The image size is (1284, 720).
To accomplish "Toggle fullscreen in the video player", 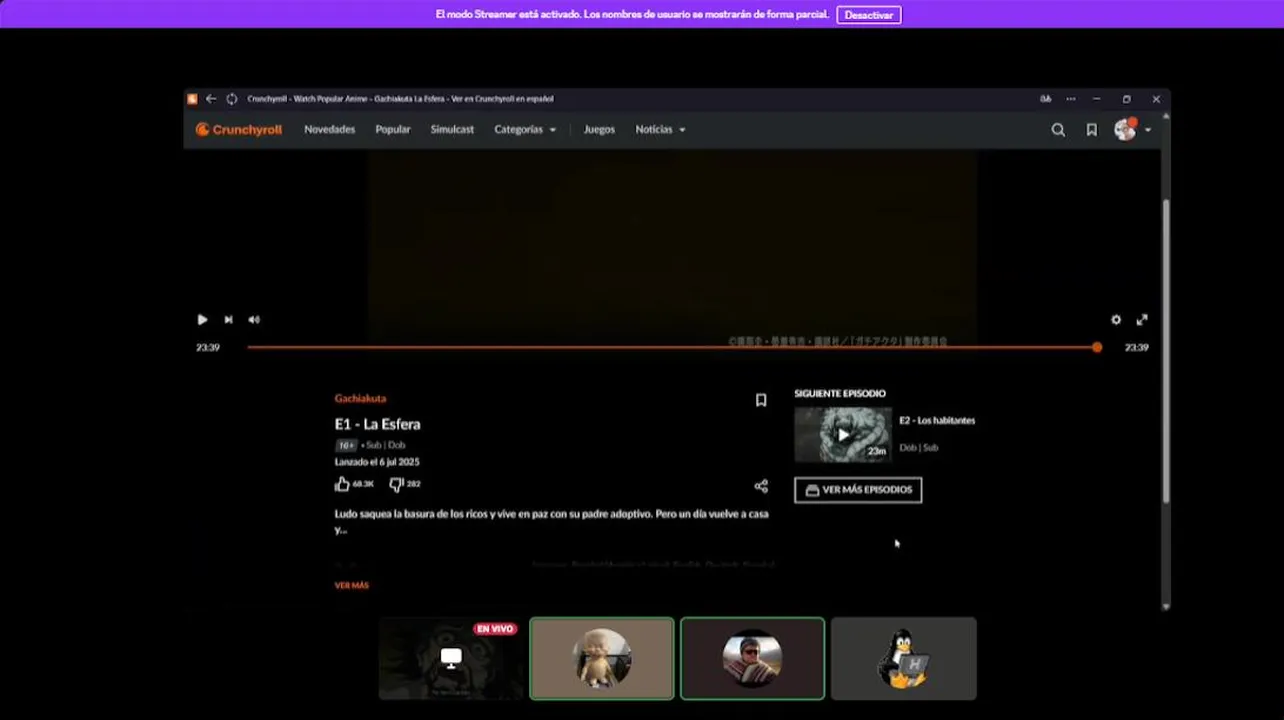I will (1142, 320).
